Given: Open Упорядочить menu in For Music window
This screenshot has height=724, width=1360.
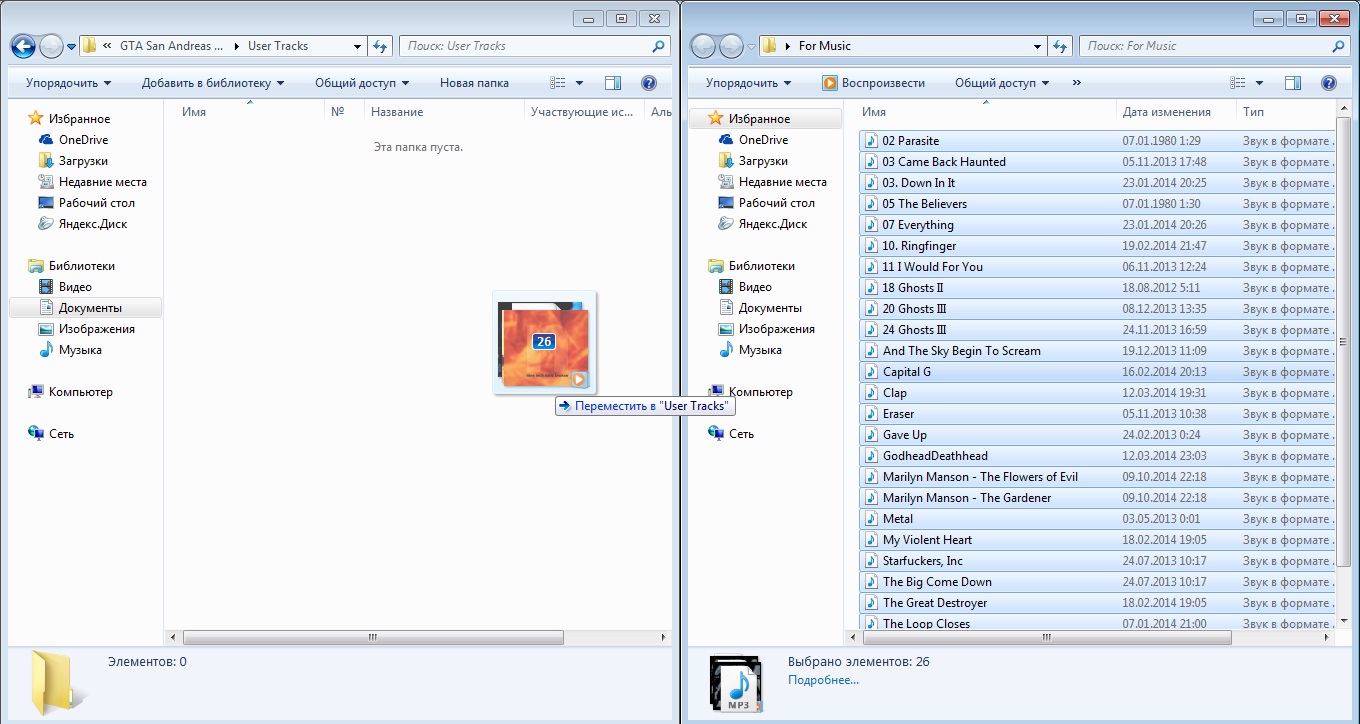Looking at the screenshot, I should (x=748, y=83).
